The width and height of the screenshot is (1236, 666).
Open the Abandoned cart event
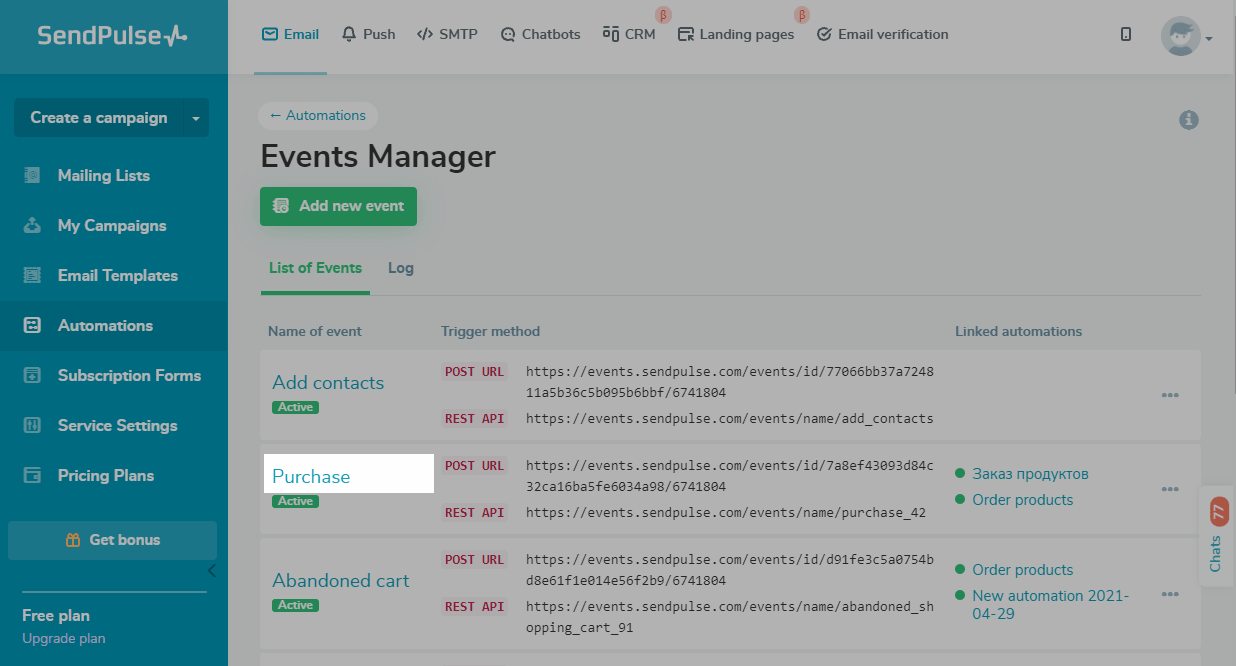click(341, 580)
